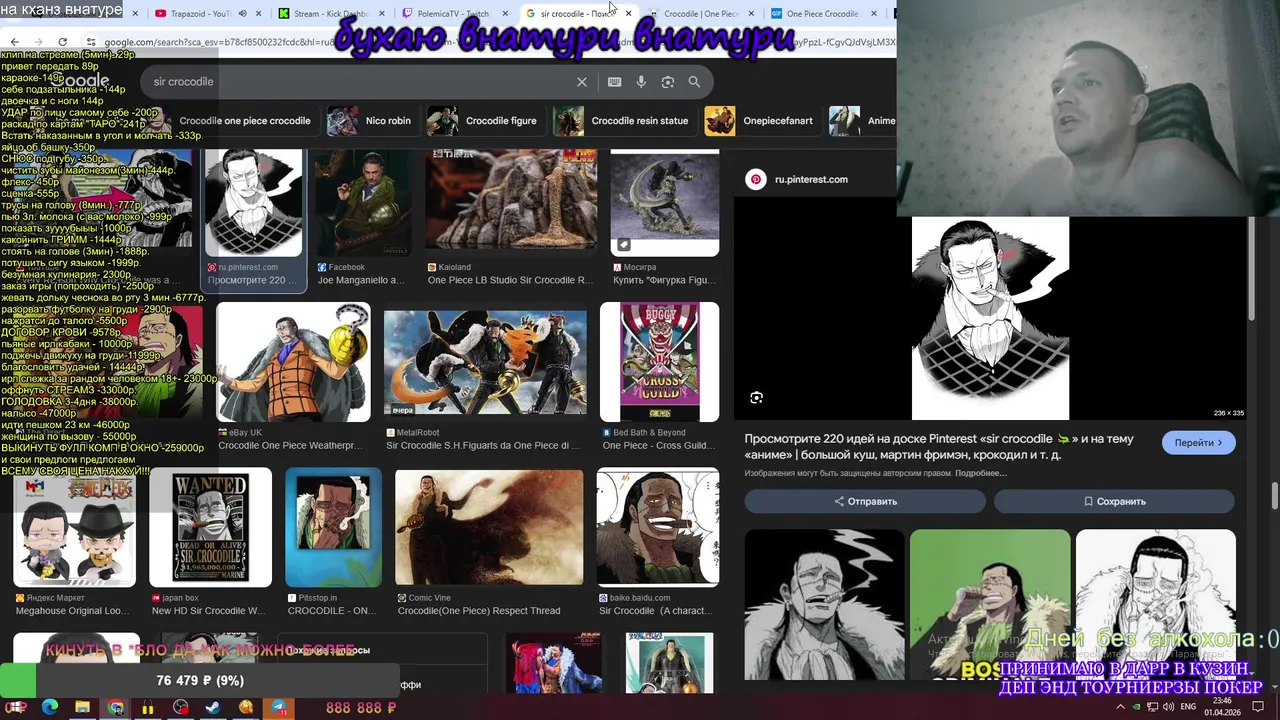This screenshot has width=1280, height=720.
Task: Submit search with magnifier icon
Action: point(694,82)
